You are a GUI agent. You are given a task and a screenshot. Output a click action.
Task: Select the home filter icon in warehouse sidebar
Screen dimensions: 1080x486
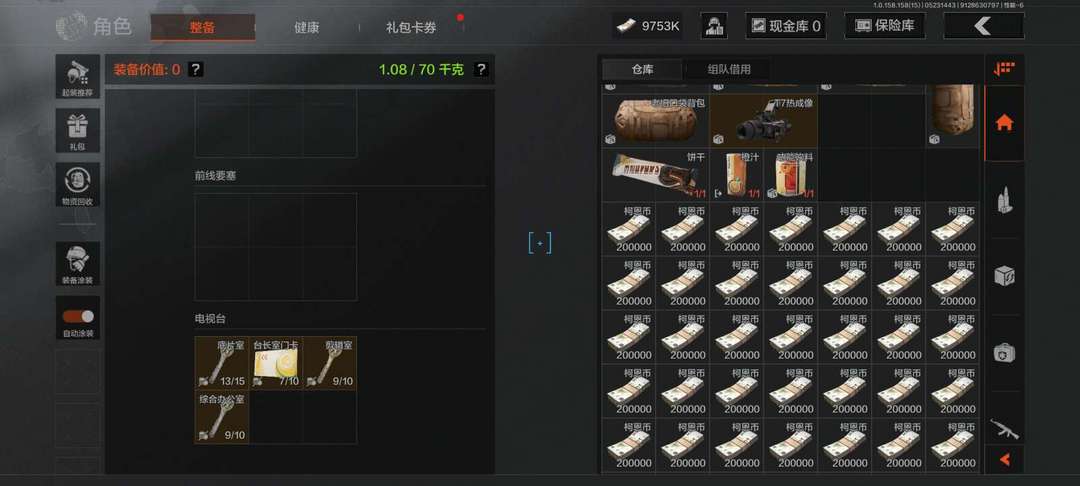1004,123
